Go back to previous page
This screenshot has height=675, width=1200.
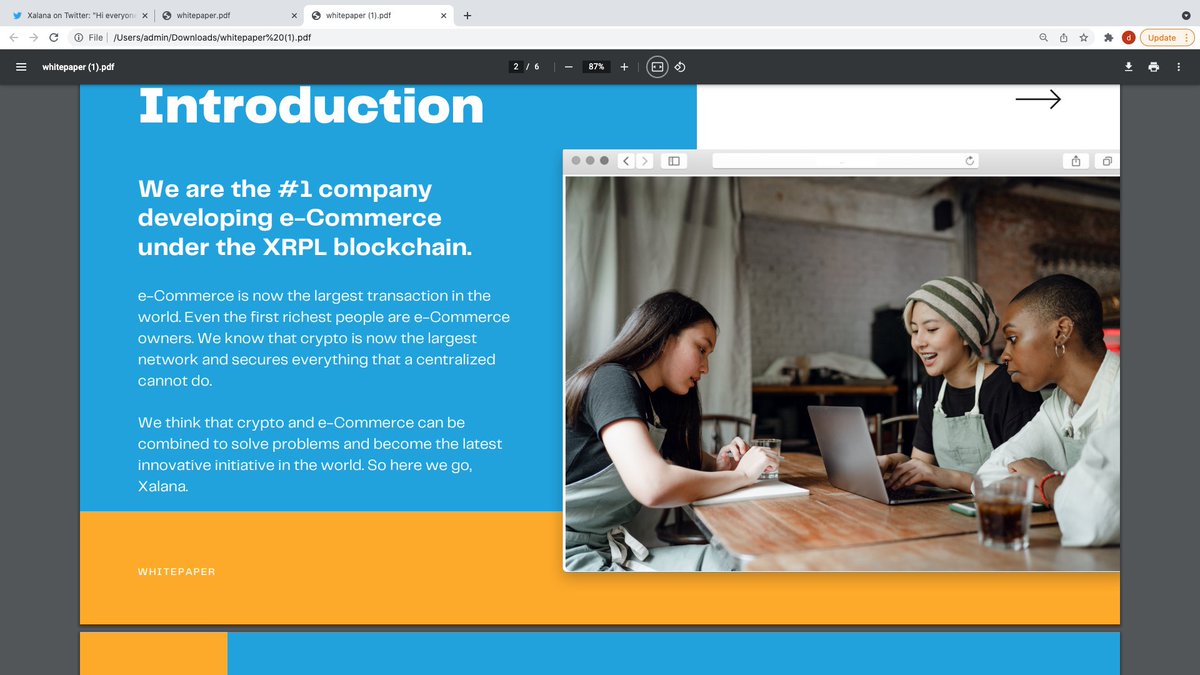pos(14,37)
